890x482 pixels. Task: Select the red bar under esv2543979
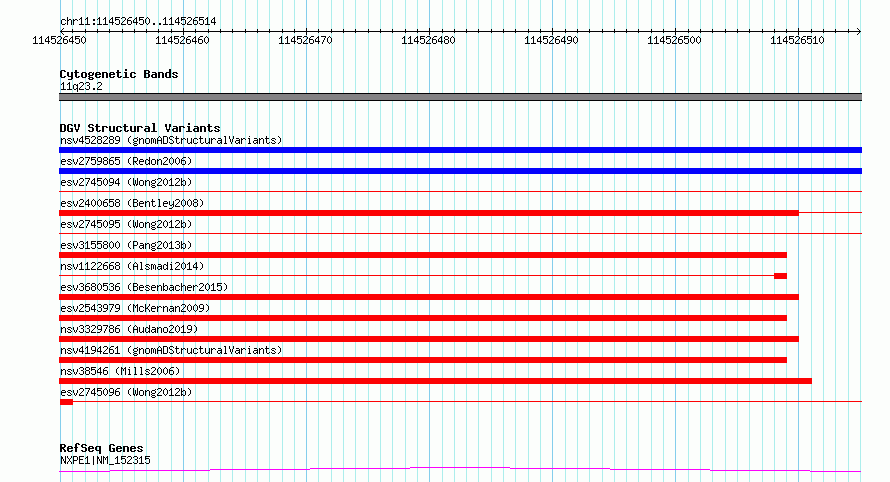point(423,318)
